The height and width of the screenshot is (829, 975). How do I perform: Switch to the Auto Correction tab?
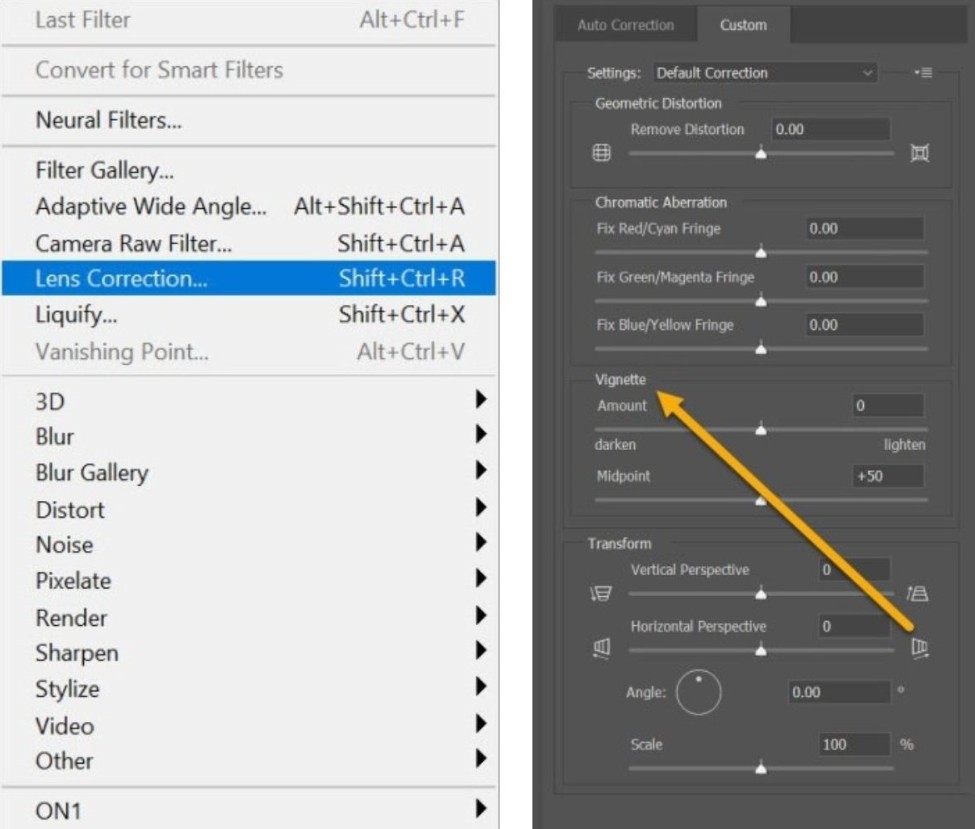[625, 25]
